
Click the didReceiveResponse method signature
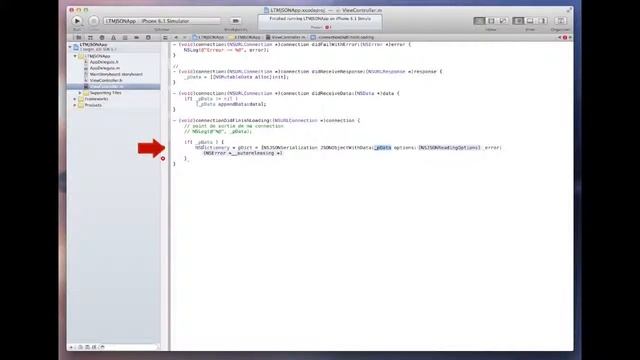tap(308, 71)
